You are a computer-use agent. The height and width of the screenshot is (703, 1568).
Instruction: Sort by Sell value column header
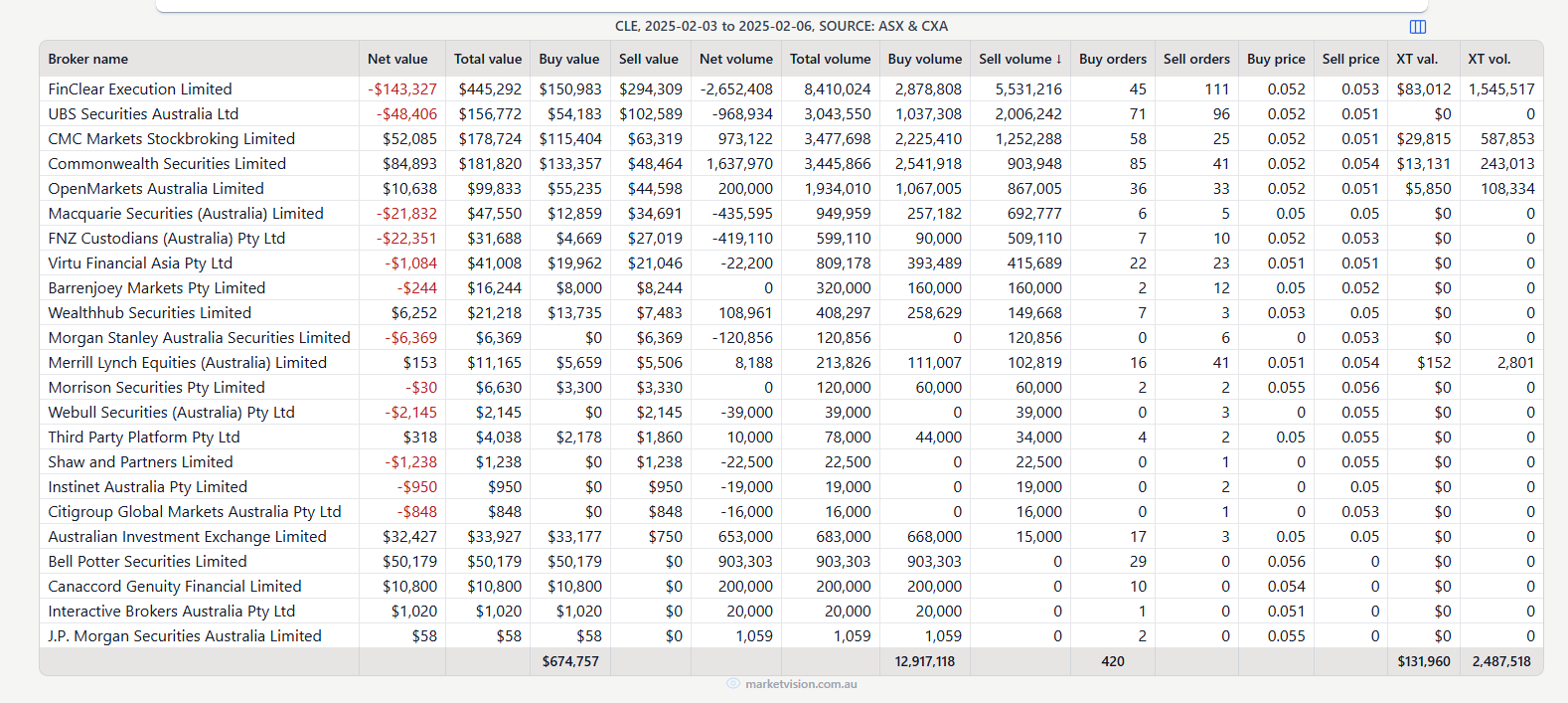(649, 59)
